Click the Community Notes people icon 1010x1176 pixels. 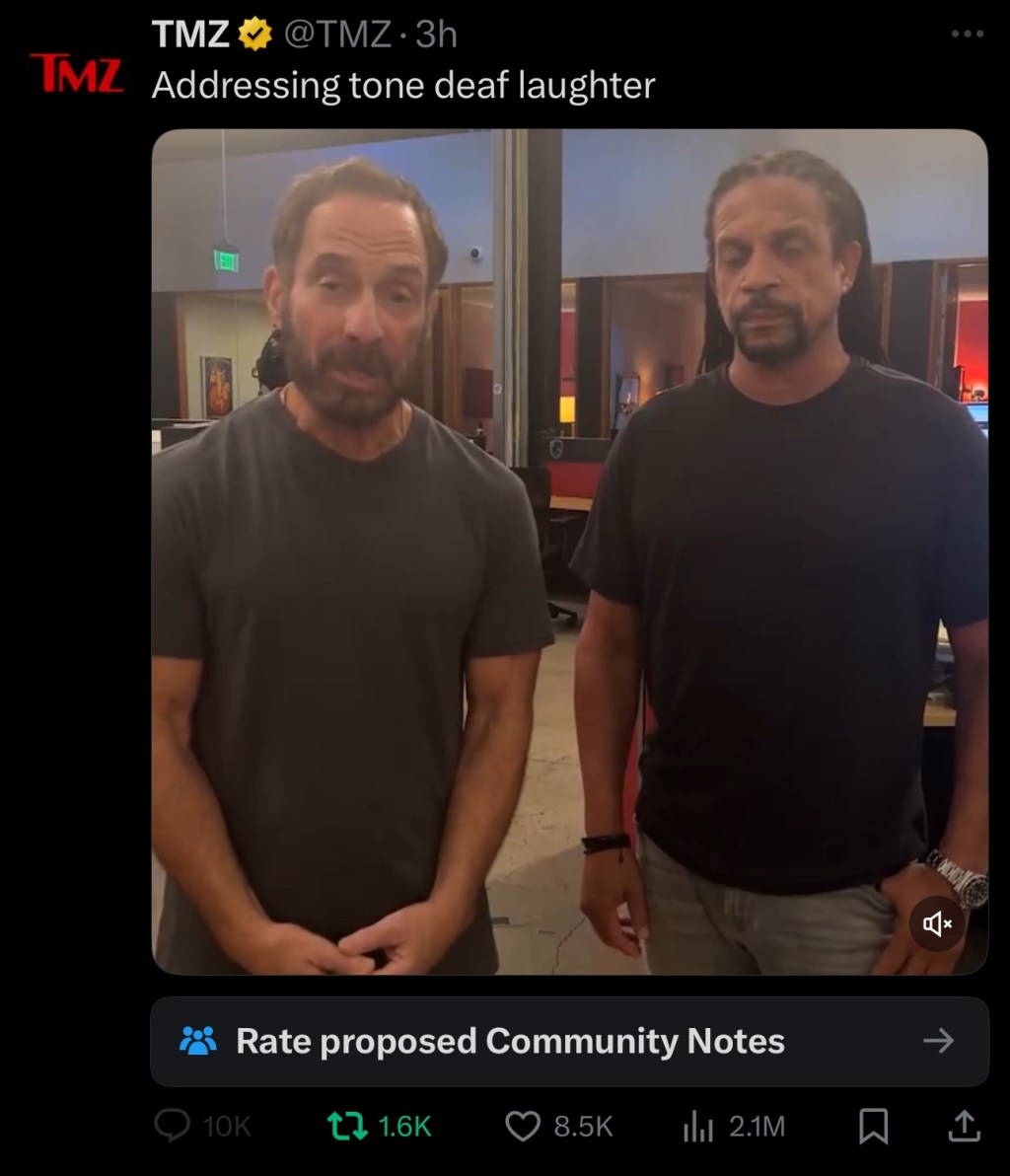click(198, 1041)
